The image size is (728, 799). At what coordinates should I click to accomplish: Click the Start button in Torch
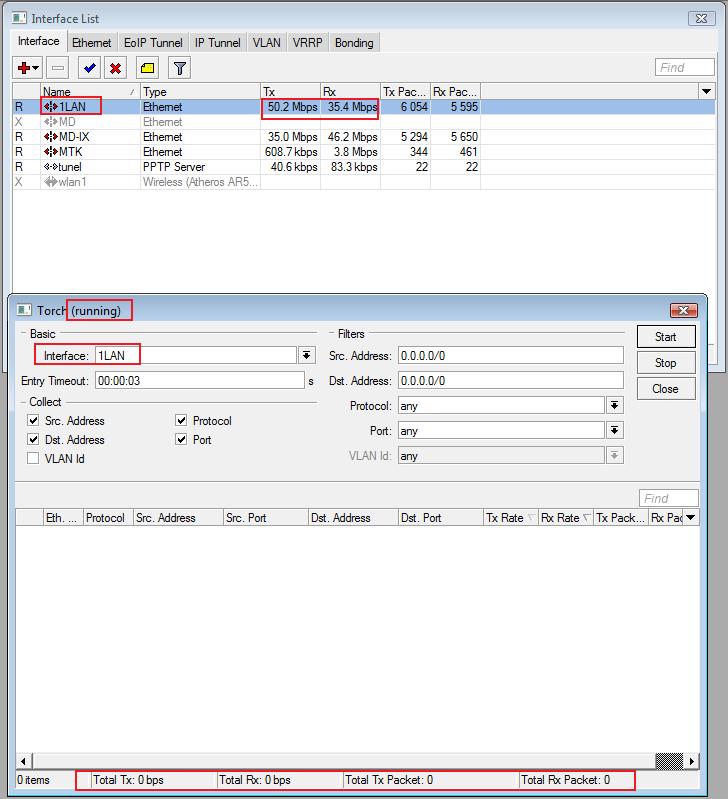(665, 337)
